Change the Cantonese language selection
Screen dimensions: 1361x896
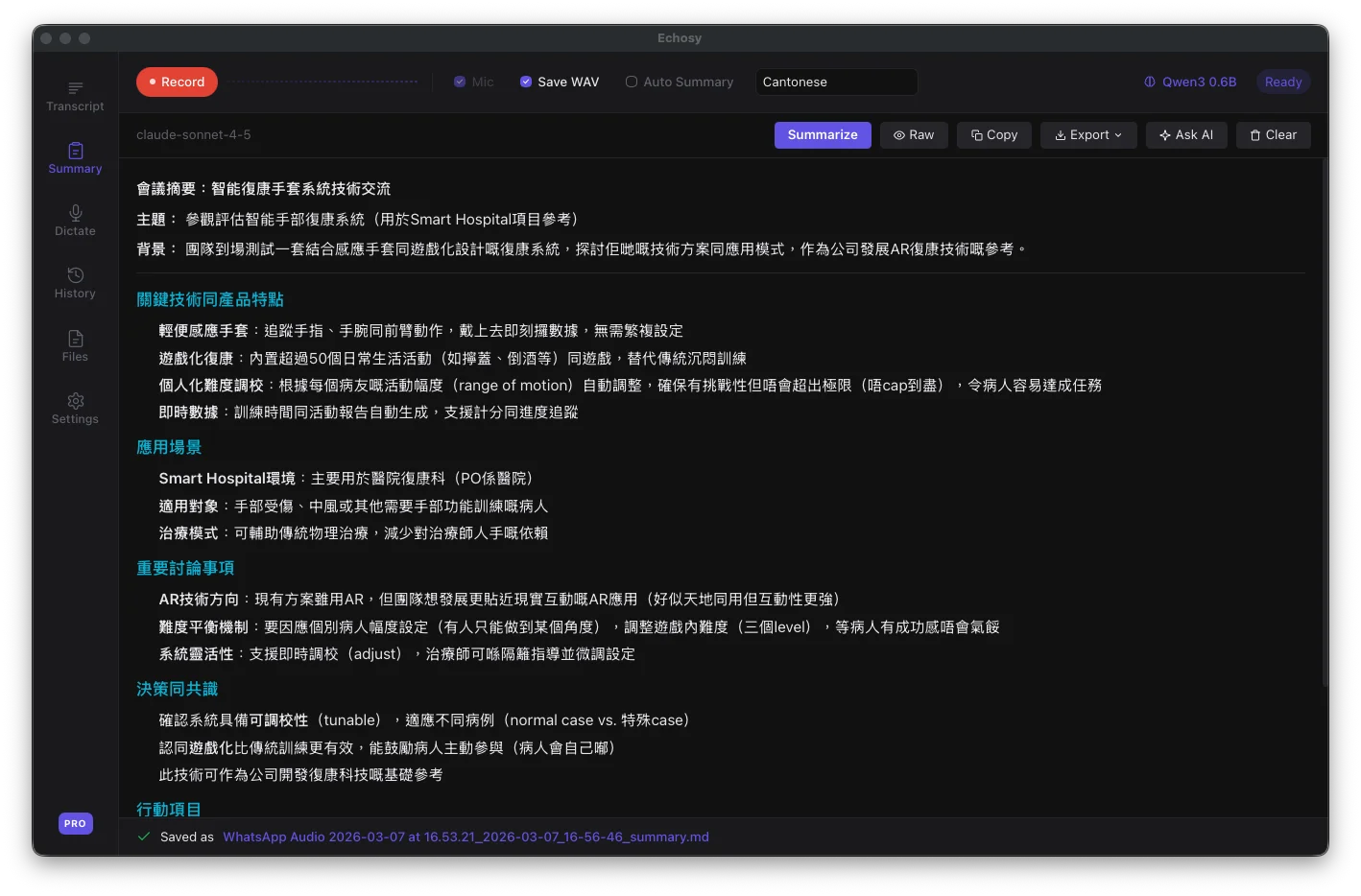[835, 82]
